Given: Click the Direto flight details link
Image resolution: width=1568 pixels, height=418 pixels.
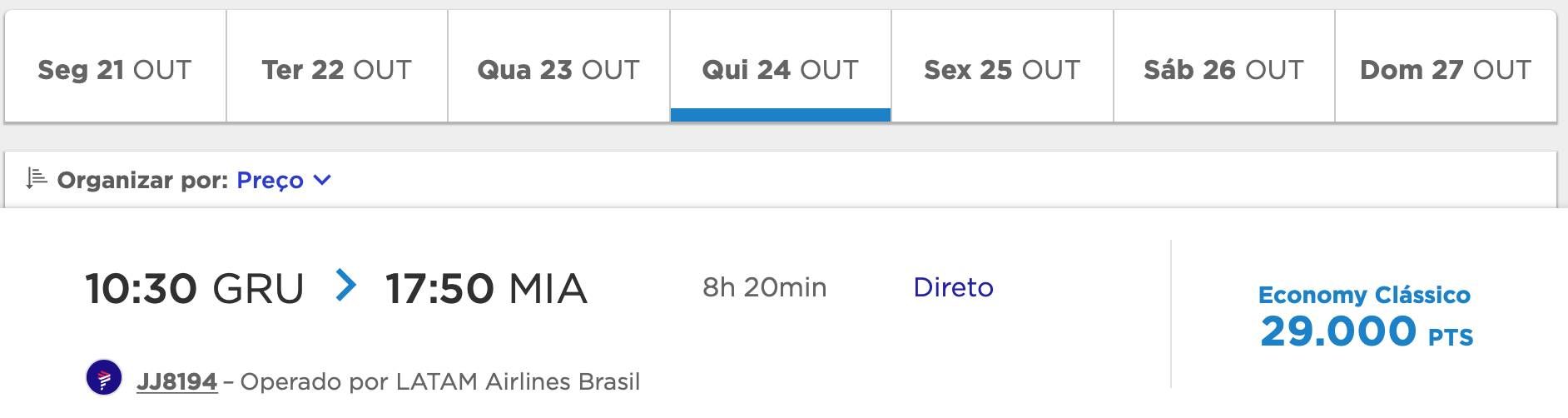Looking at the screenshot, I should (x=953, y=287).
